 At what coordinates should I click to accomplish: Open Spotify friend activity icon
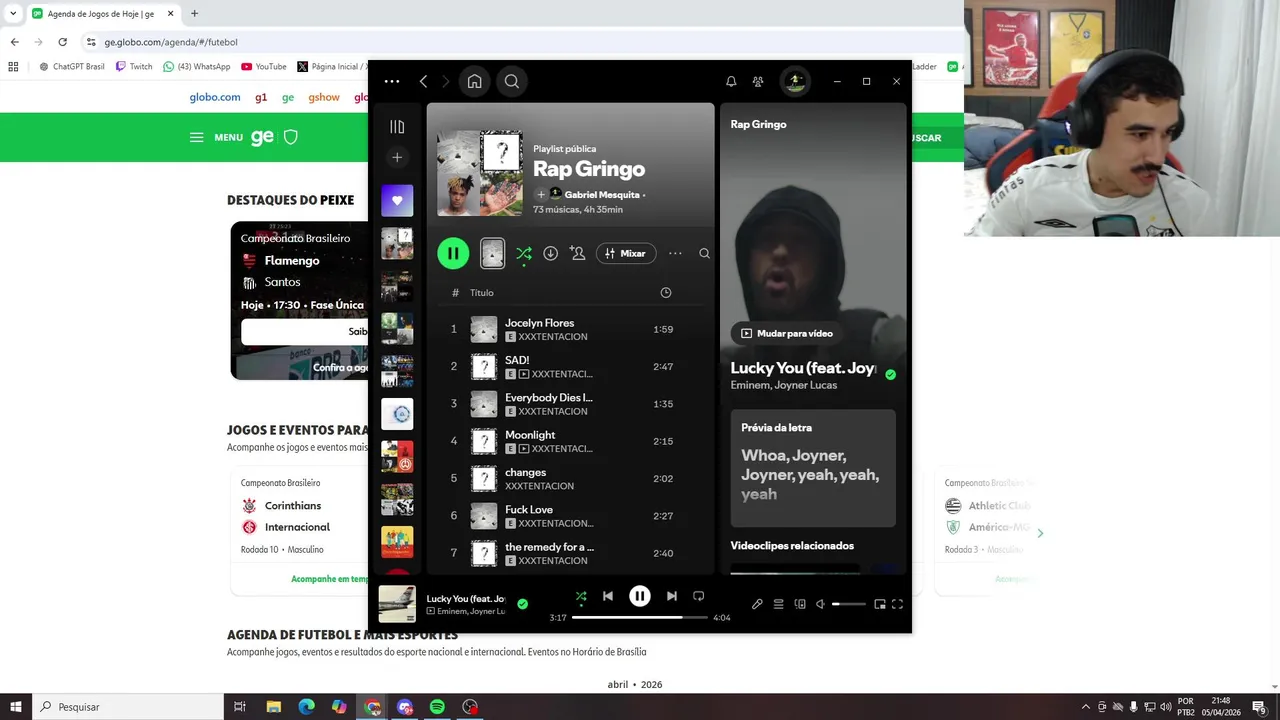pyautogui.click(x=758, y=82)
